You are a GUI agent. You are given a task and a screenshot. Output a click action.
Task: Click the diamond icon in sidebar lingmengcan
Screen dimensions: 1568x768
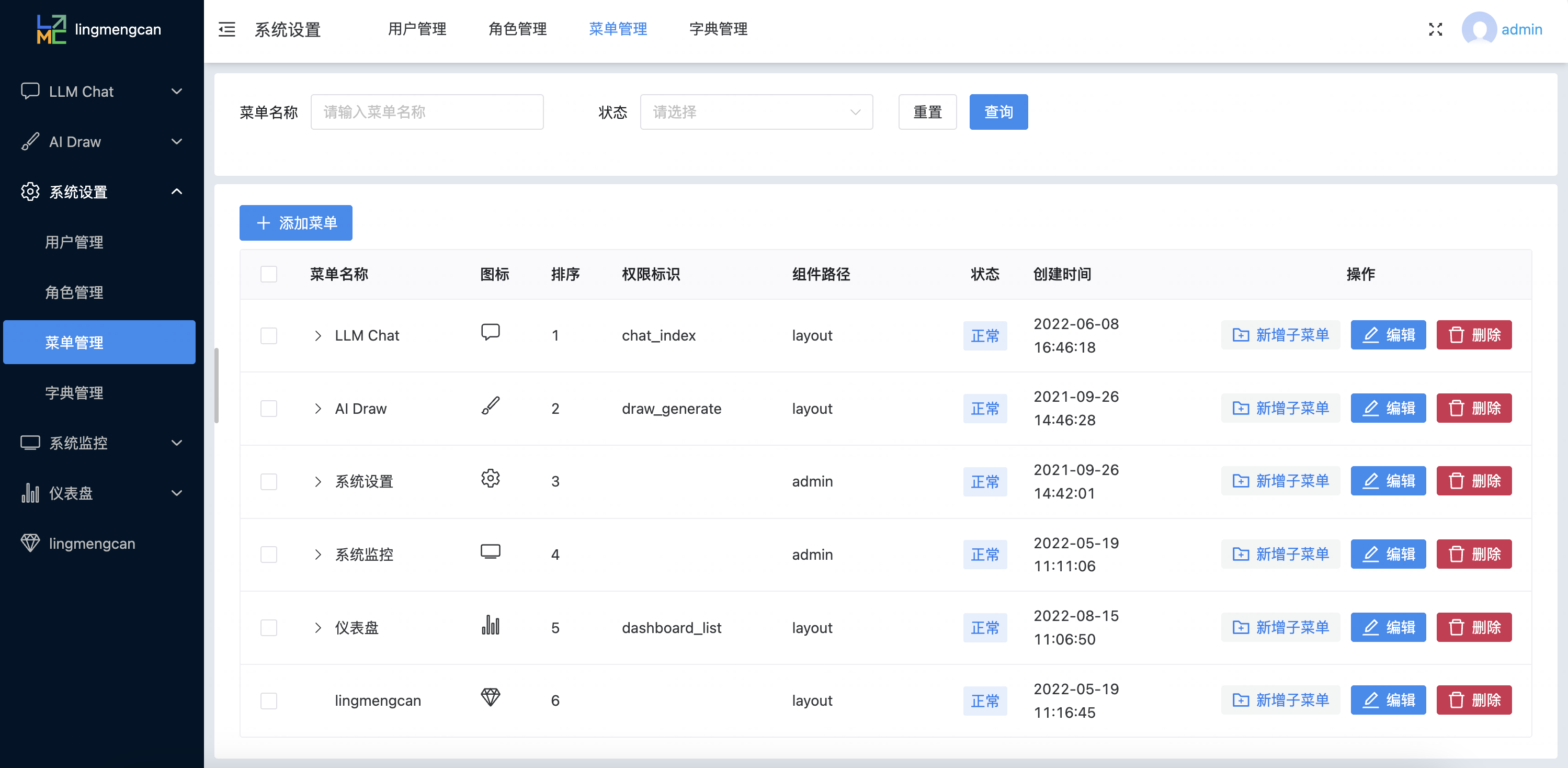point(30,543)
